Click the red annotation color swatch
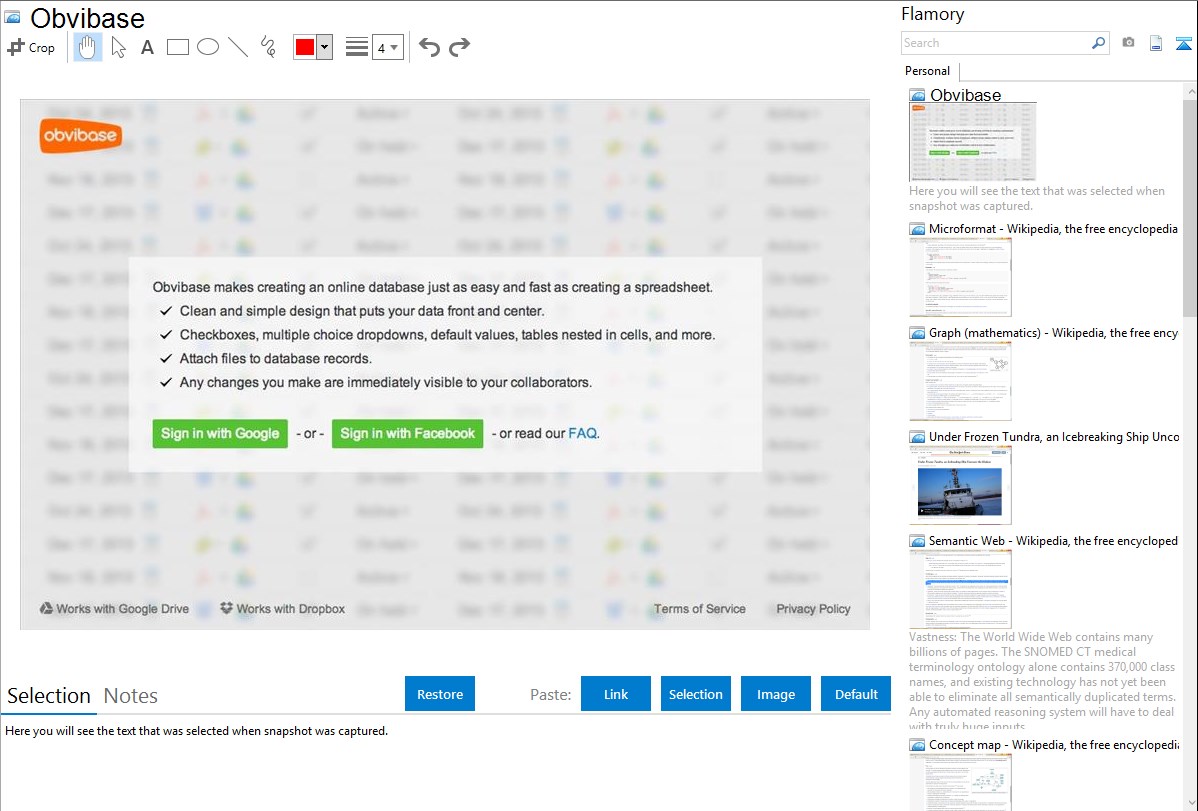1198x811 pixels. pos(305,47)
